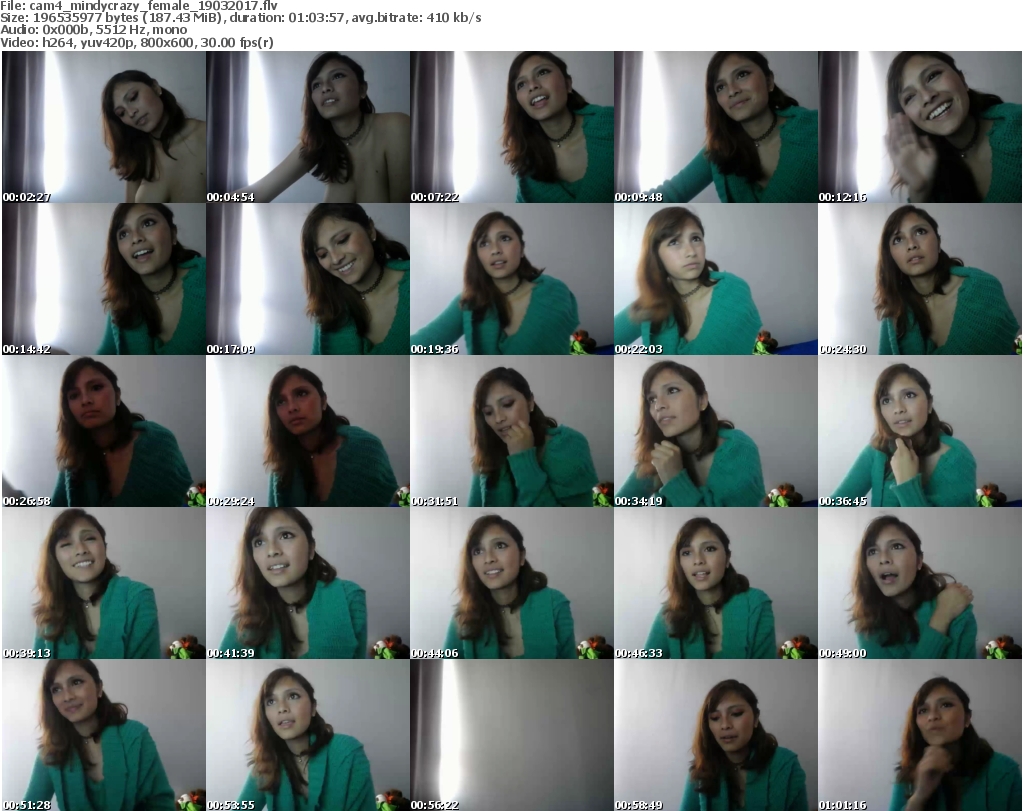Image resolution: width=1024 pixels, height=811 pixels.
Task: Open the frame at timestamp 00:17:09
Action: tap(308, 279)
